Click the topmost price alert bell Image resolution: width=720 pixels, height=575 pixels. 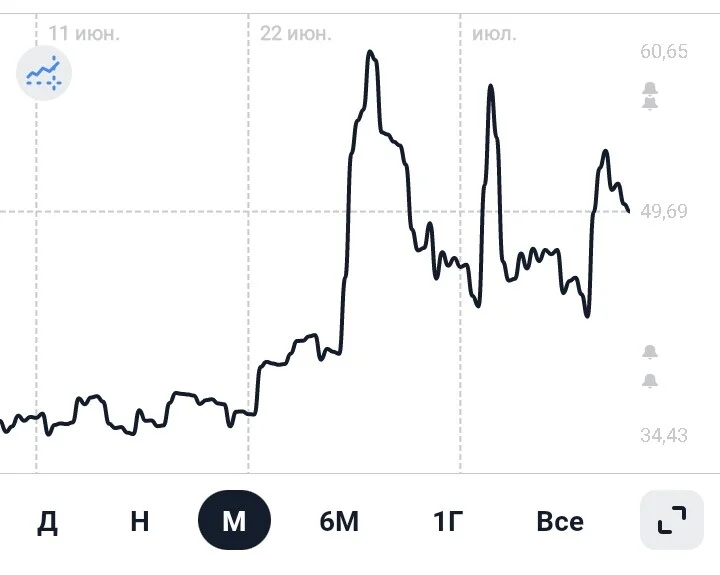(x=650, y=89)
